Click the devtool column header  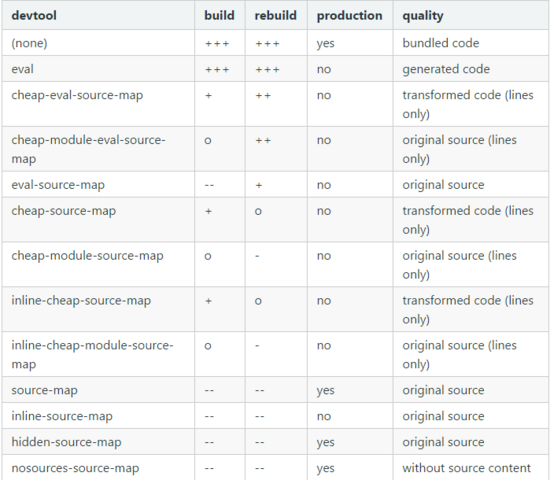click(x=34, y=16)
